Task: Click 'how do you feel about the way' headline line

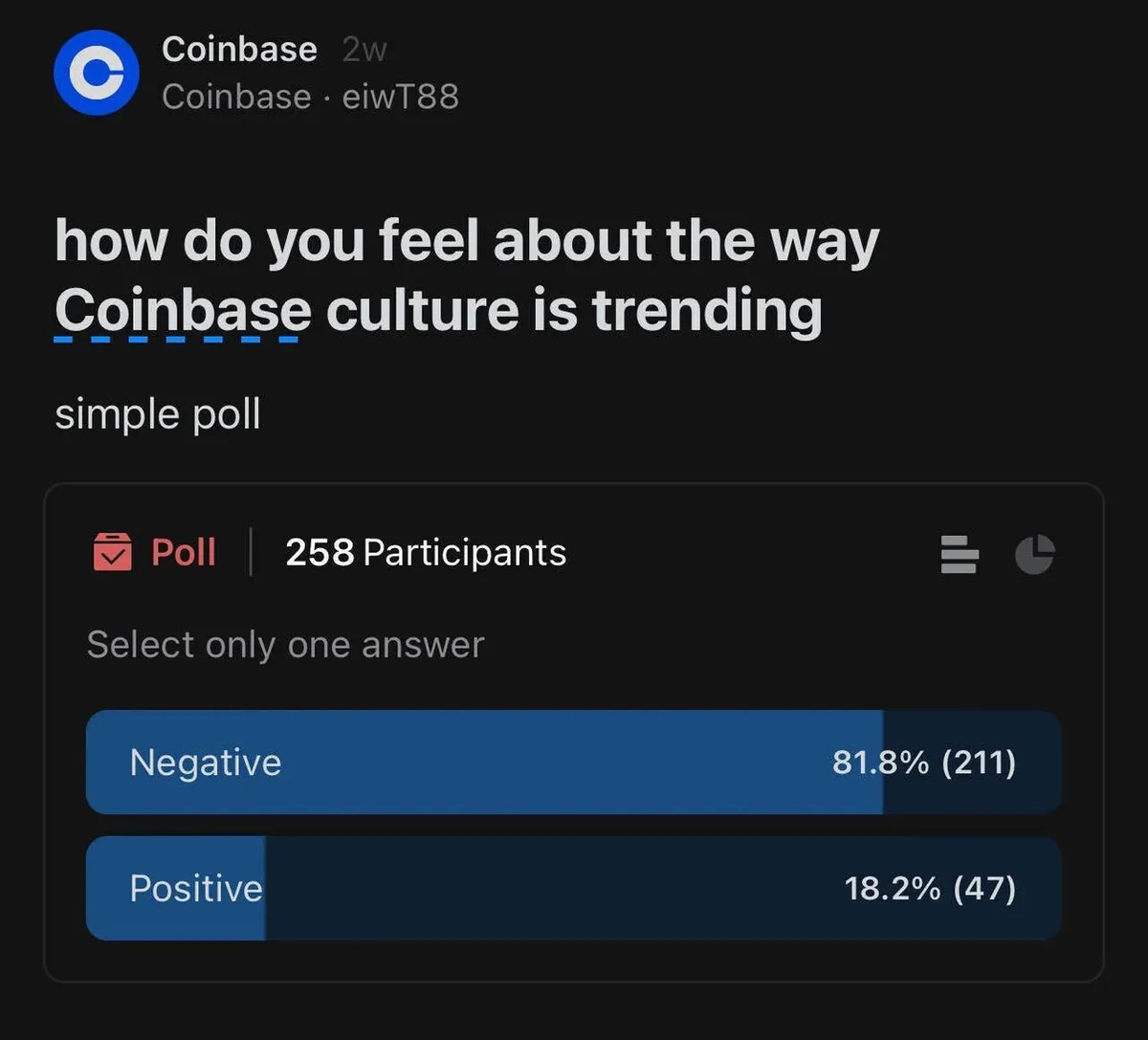Action: pos(466,240)
